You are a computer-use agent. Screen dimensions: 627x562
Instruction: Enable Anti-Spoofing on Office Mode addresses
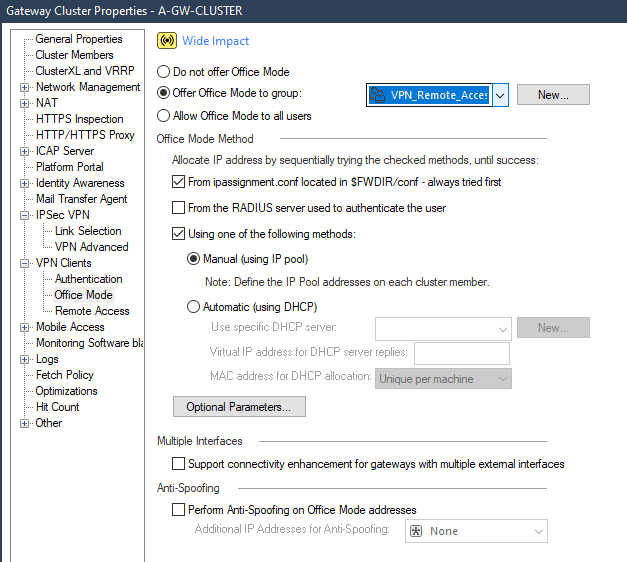click(x=179, y=510)
